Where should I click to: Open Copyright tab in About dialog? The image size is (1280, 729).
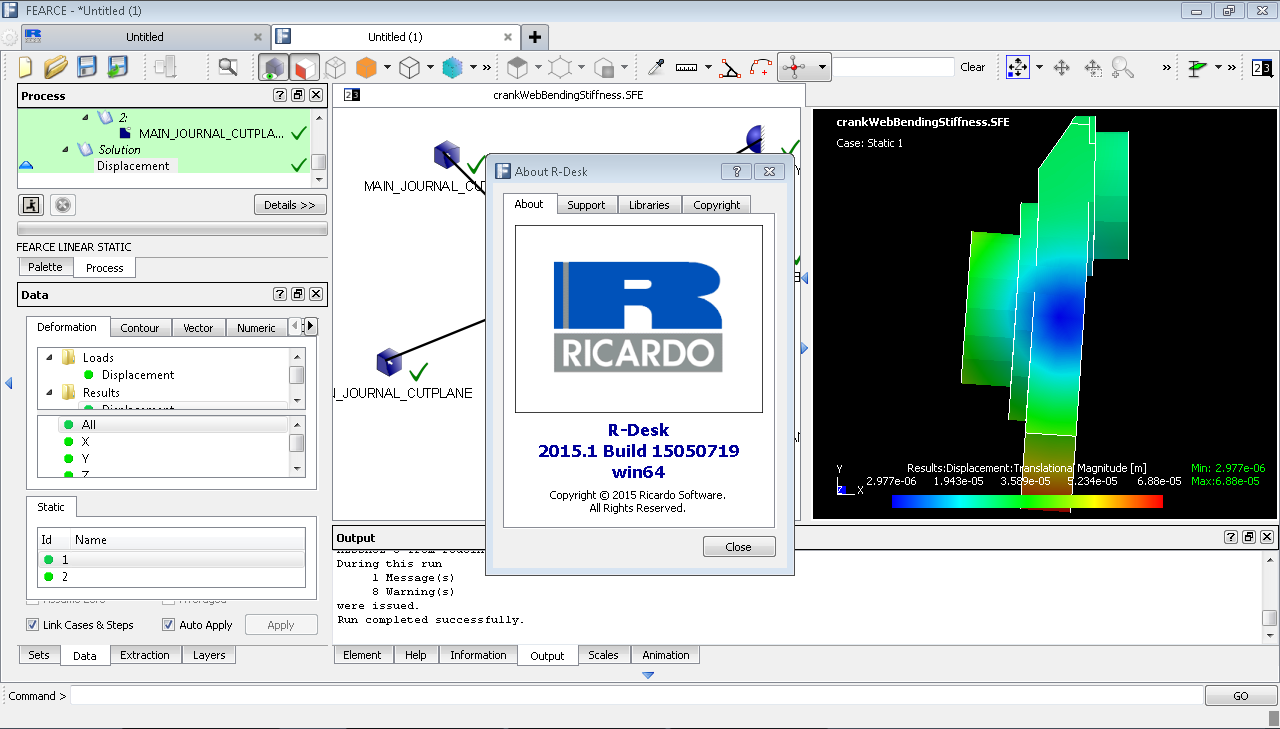point(717,204)
